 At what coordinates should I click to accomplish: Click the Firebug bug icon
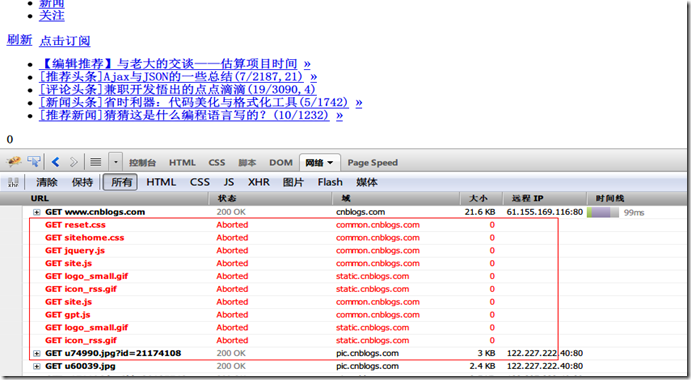(14, 162)
